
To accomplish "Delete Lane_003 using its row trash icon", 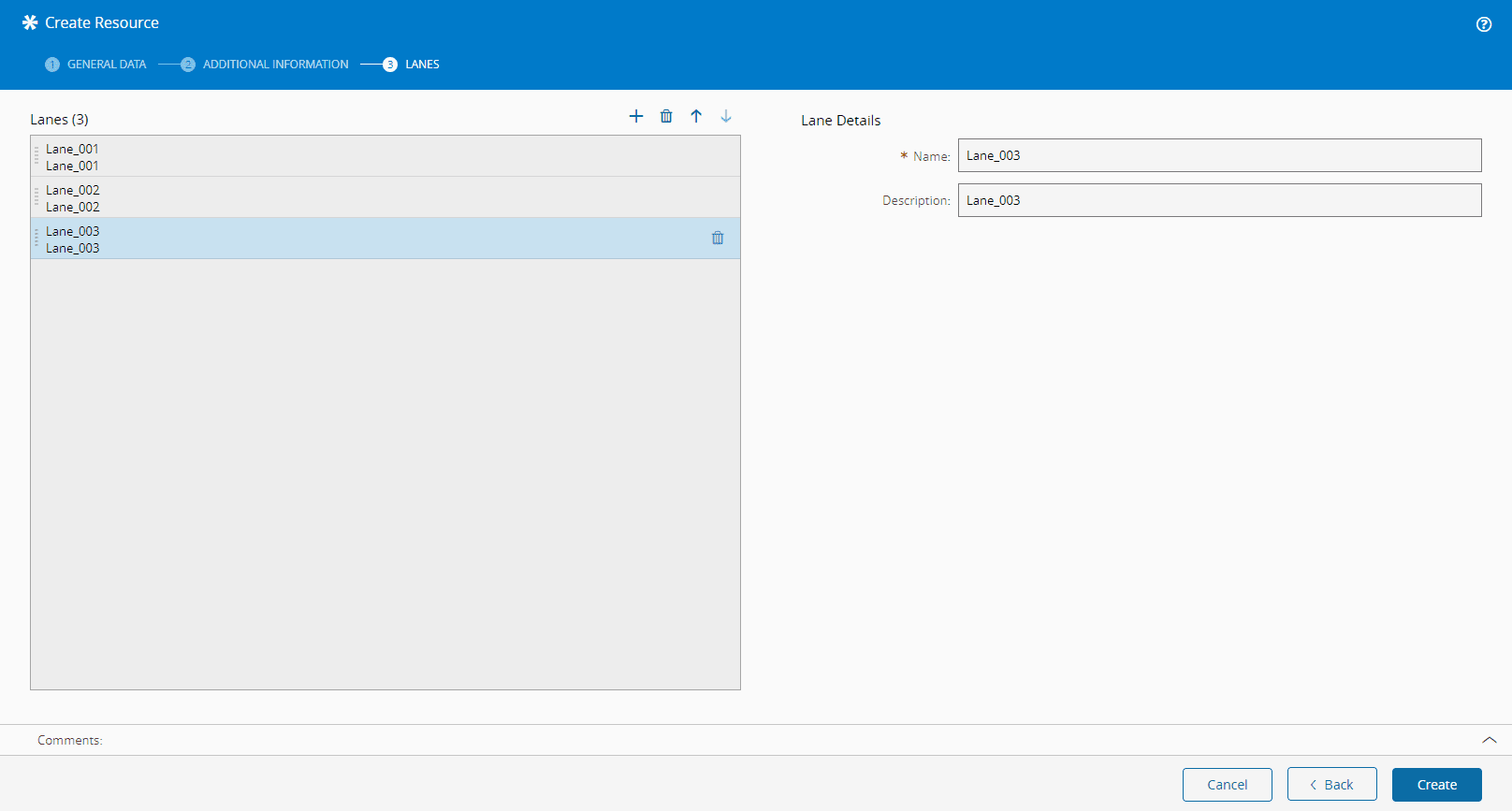I will (718, 238).
